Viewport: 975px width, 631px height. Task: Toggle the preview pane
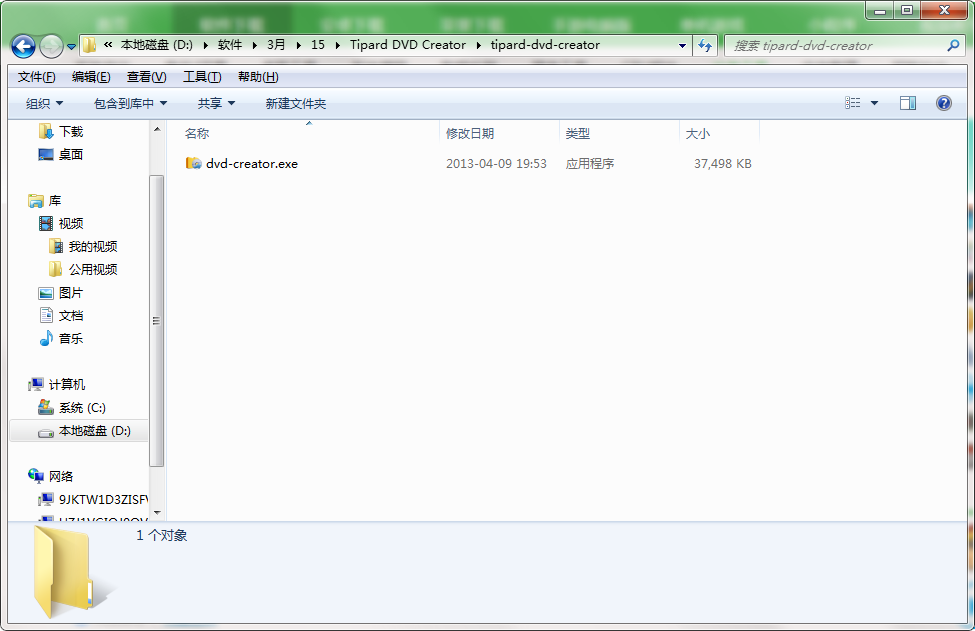coord(908,103)
